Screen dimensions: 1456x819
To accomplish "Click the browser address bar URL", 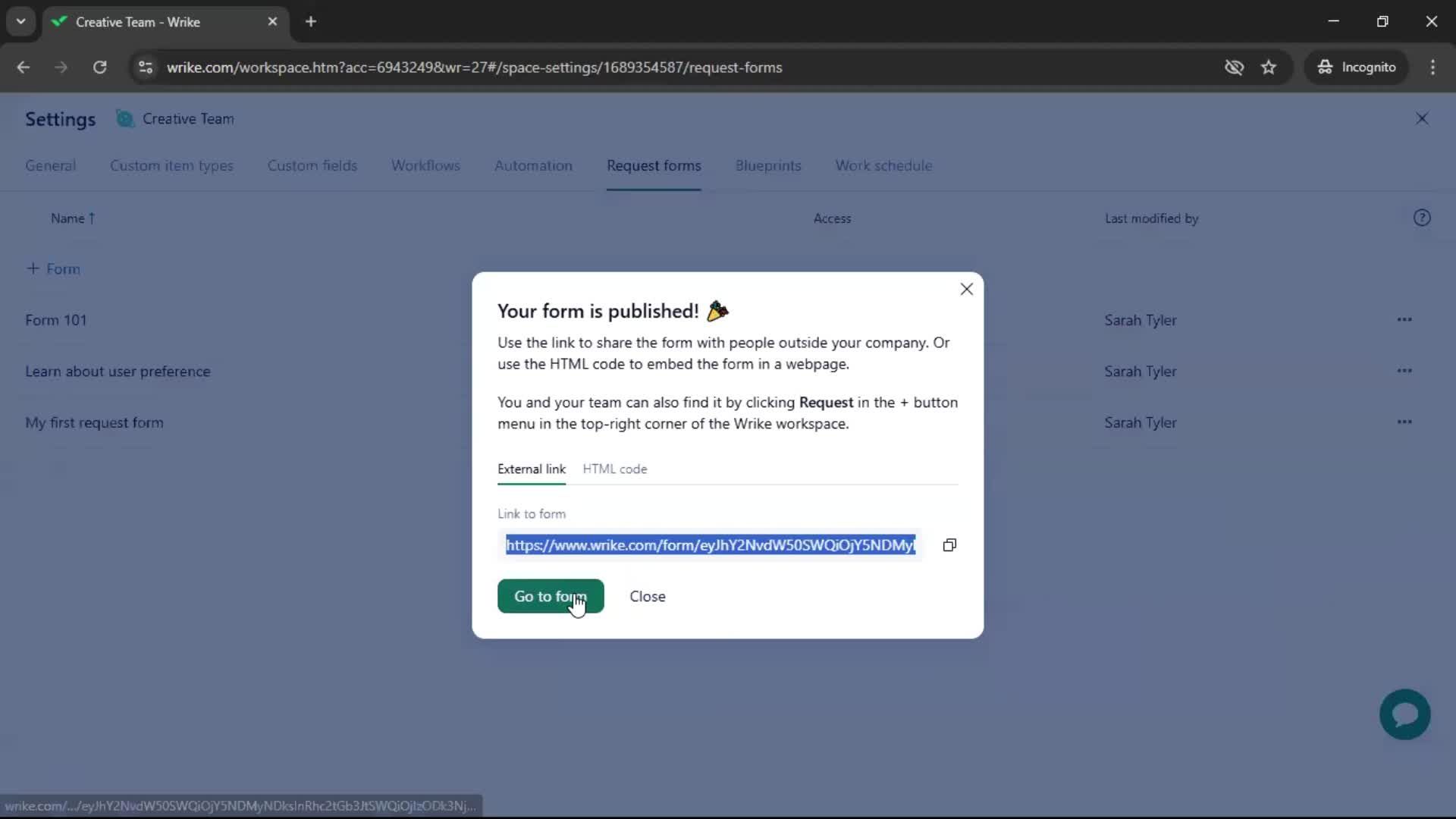I will (475, 67).
